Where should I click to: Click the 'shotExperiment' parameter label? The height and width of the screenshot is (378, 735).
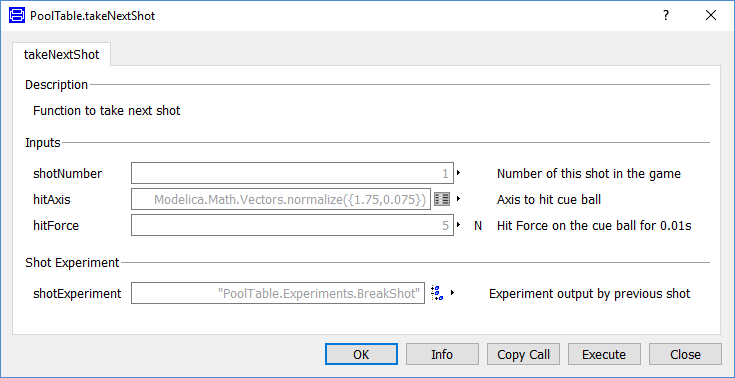click(x=77, y=294)
